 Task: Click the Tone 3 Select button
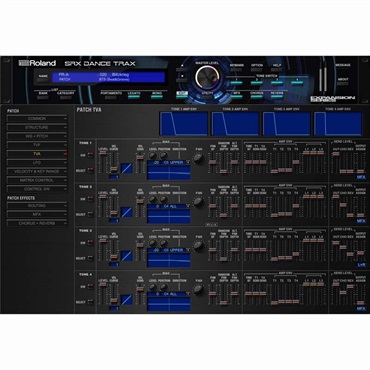pyautogui.click(x=90, y=258)
